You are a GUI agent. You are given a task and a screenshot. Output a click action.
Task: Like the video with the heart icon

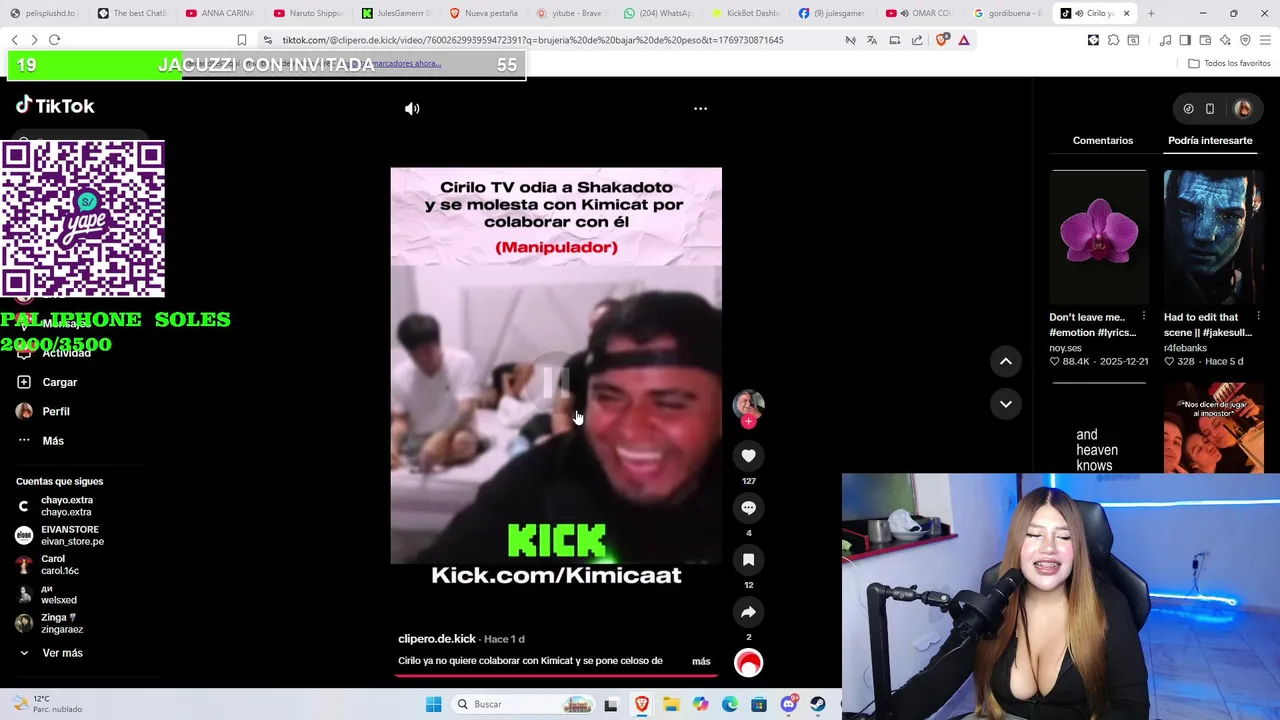748,456
